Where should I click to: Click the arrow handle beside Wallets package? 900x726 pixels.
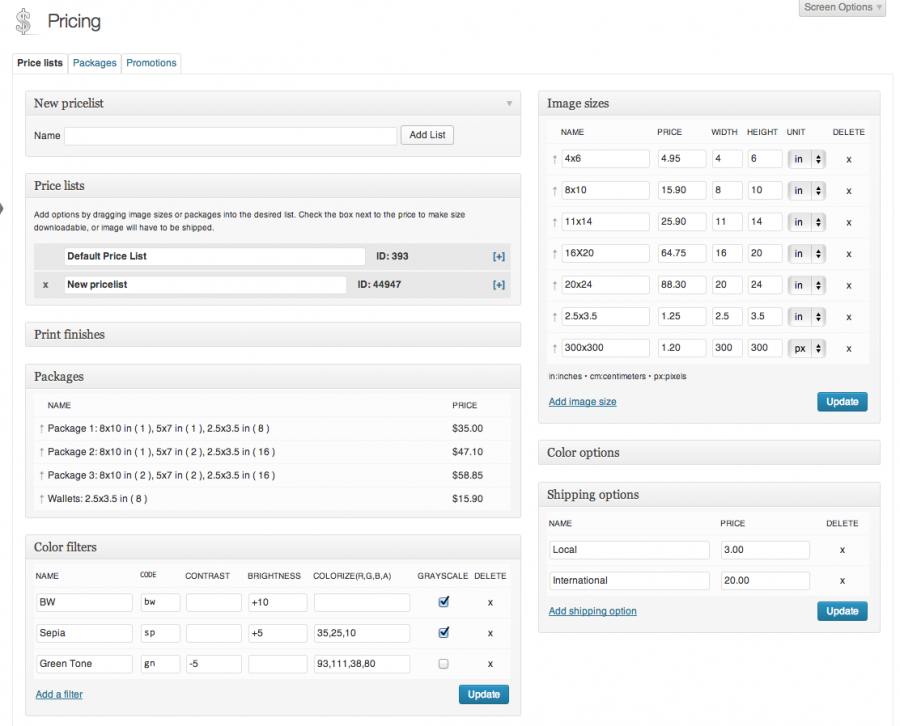[41, 499]
